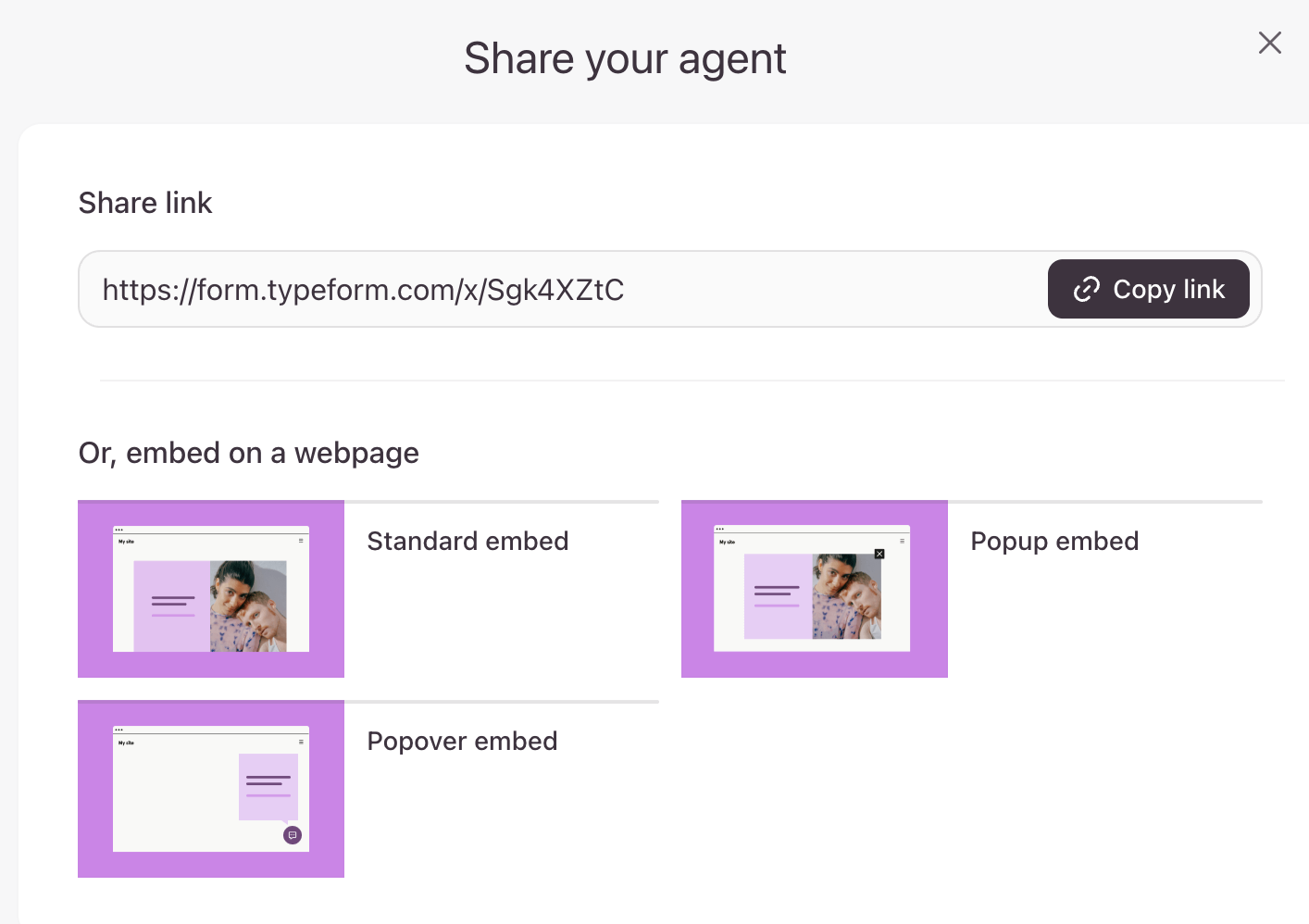The height and width of the screenshot is (924, 1309).
Task: Click the couple photo in Popup embed preview
Action: (847, 596)
